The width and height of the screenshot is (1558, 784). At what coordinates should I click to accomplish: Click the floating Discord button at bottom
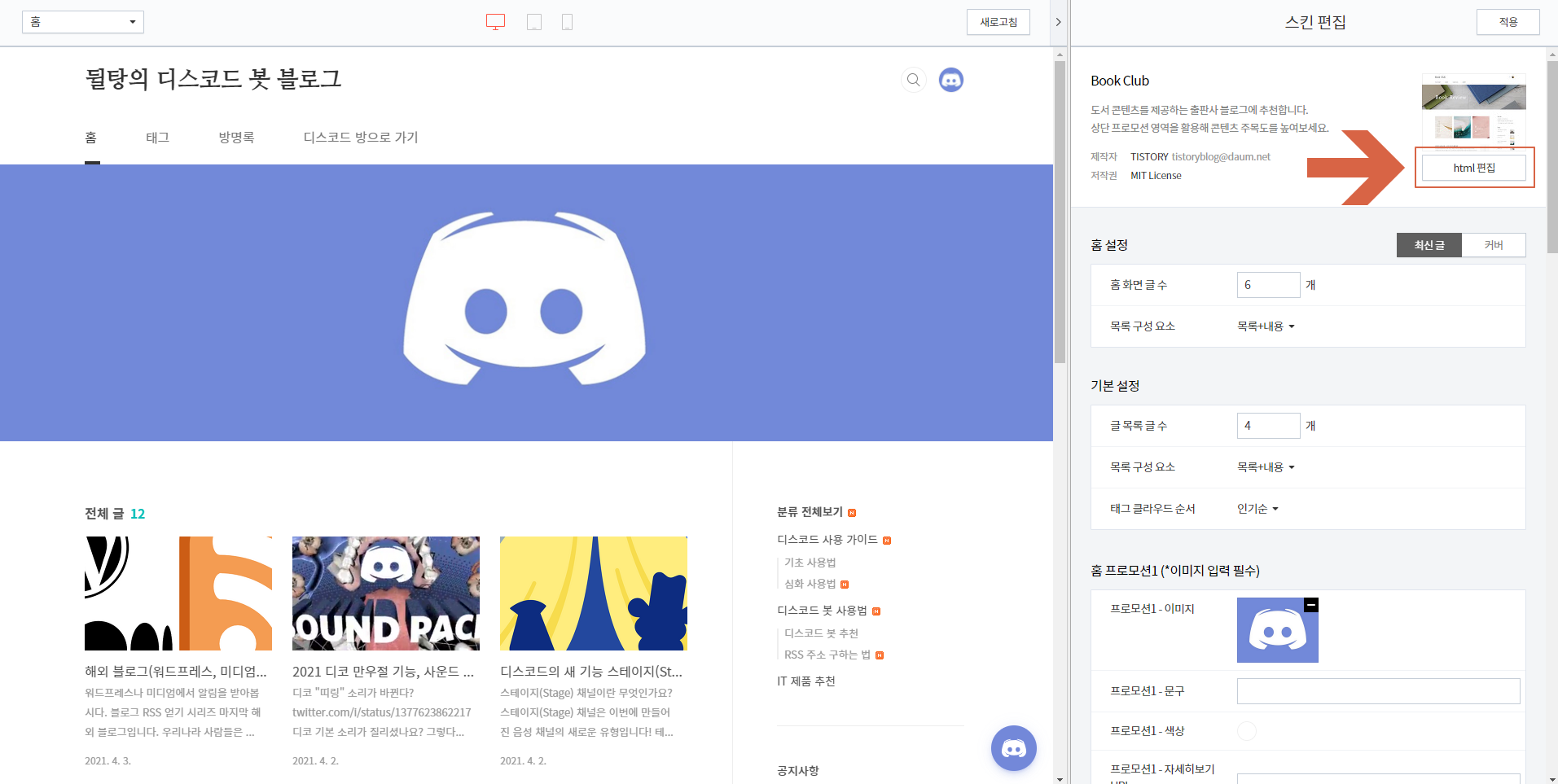[1014, 748]
